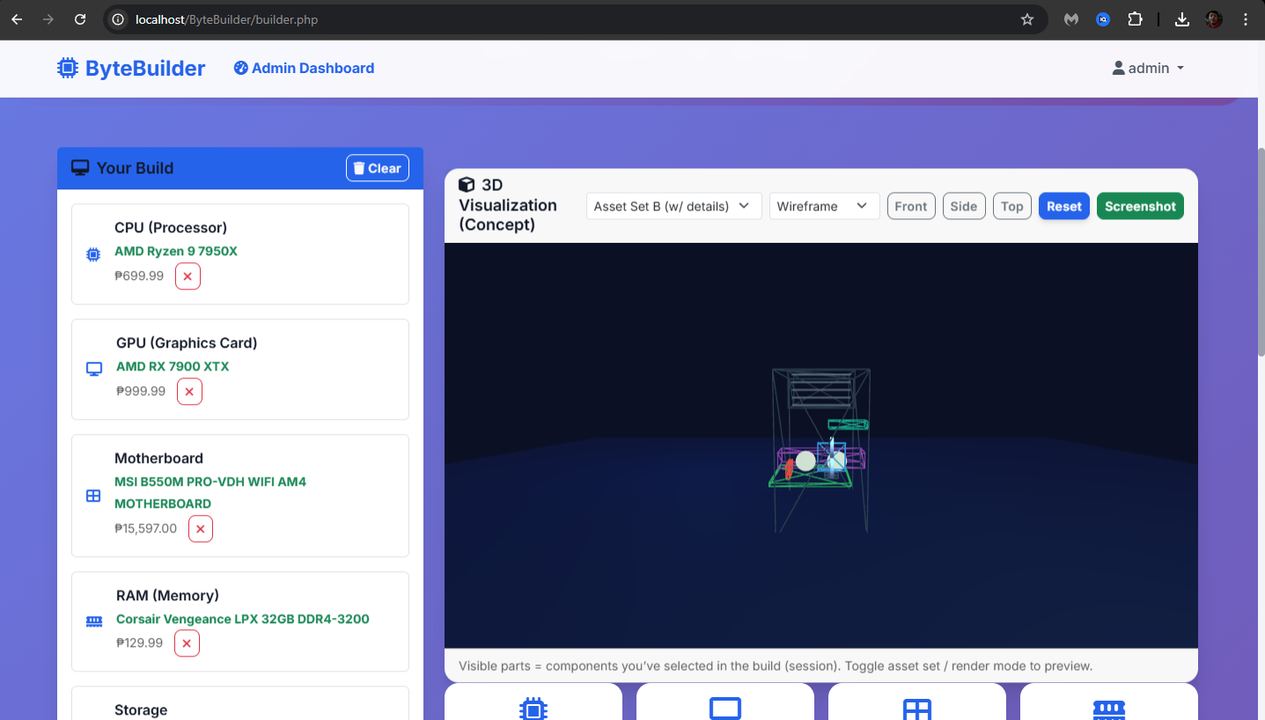
Task: Click the ₱15,597.00 motherboard price
Action: point(146,528)
